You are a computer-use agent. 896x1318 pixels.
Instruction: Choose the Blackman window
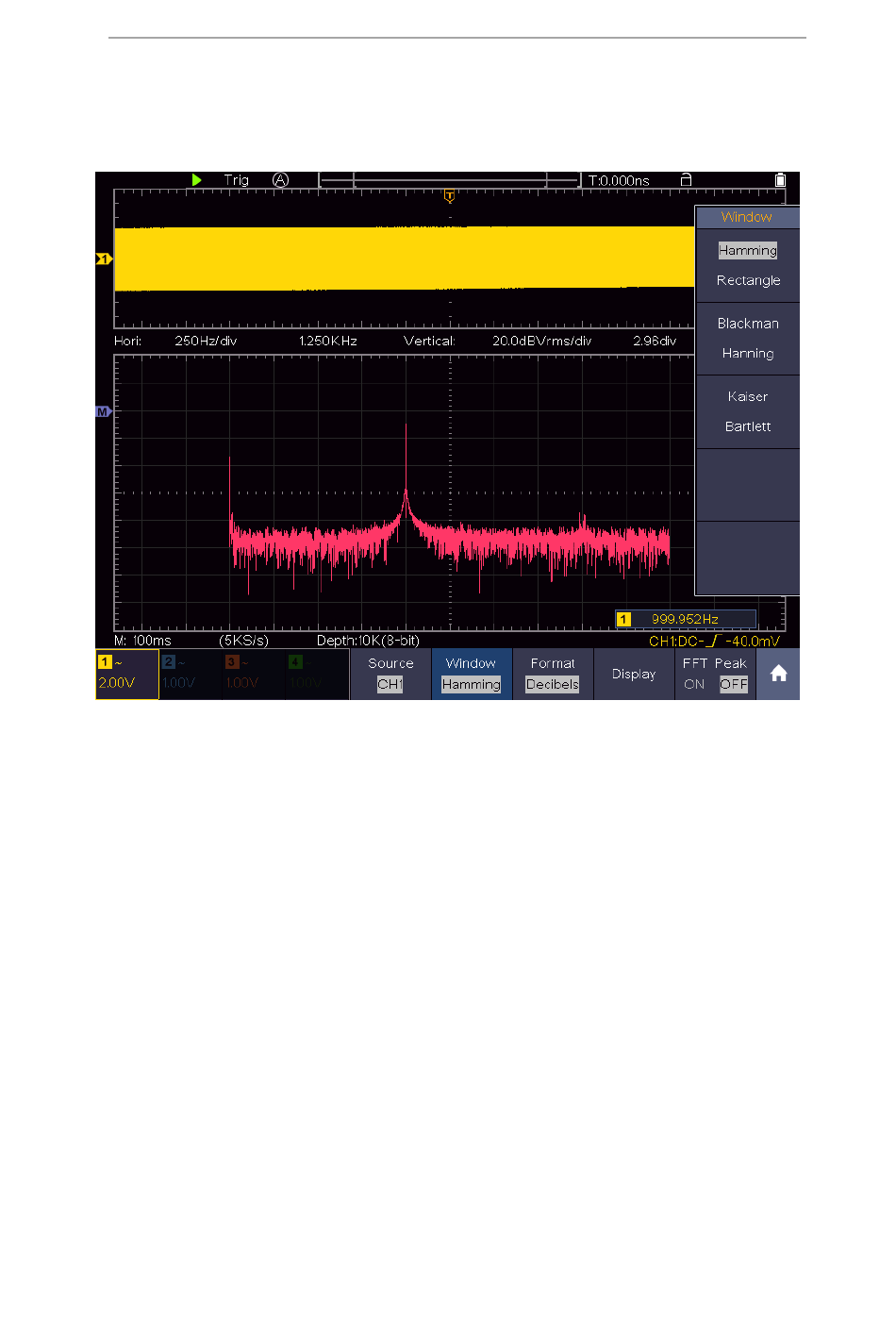tap(748, 324)
